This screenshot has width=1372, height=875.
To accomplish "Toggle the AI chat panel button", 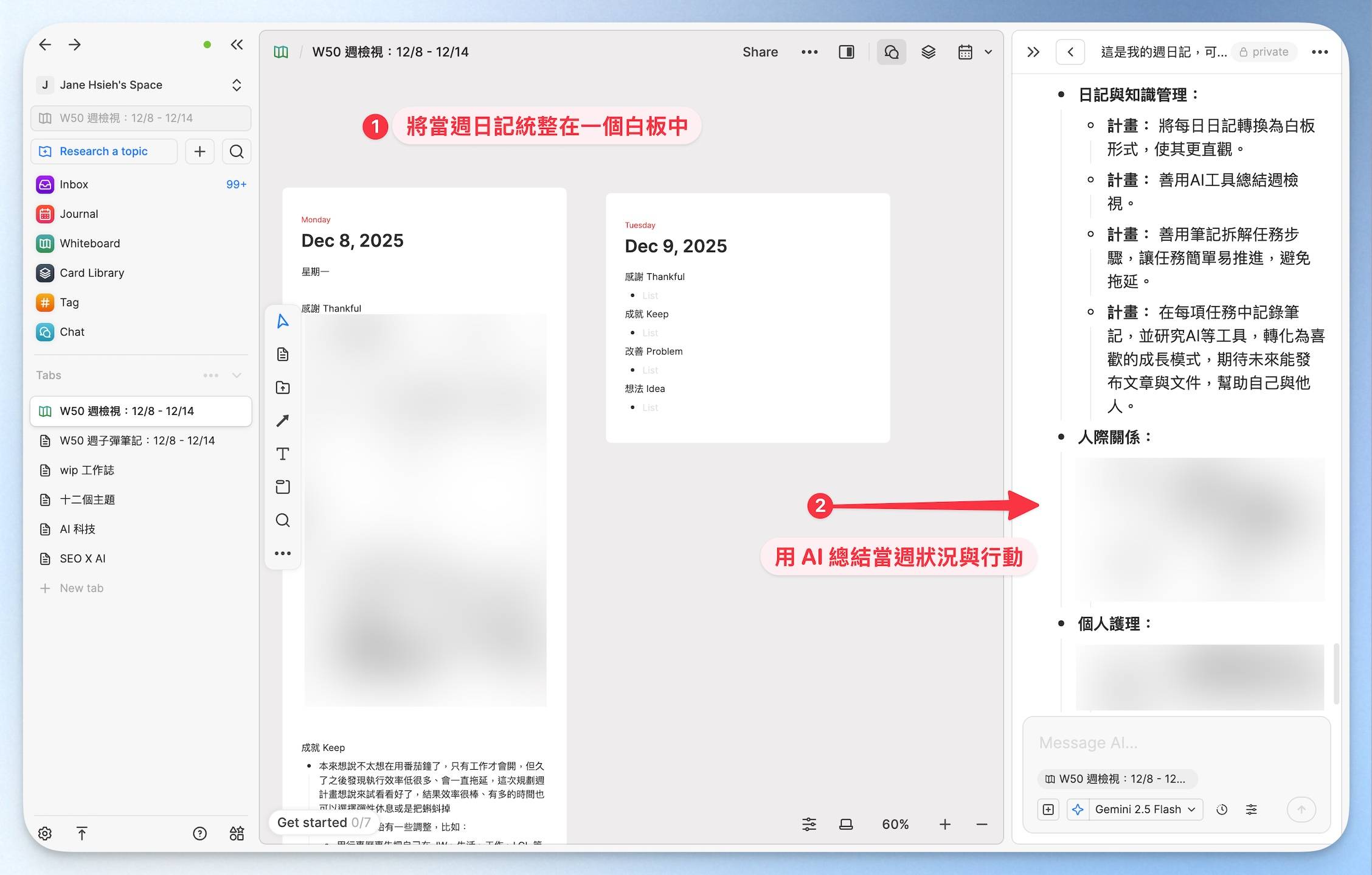I will pyautogui.click(x=892, y=52).
